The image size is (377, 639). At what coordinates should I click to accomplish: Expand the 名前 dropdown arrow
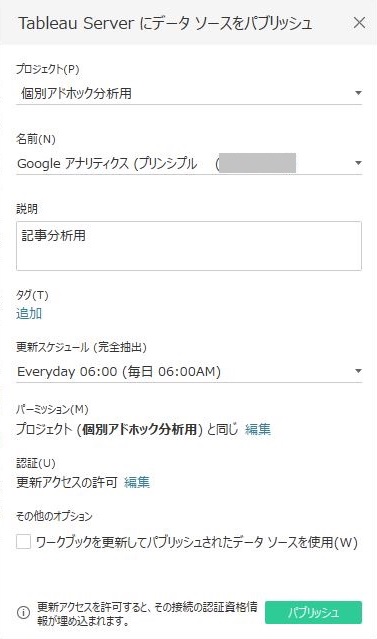(x=358, y=163)
